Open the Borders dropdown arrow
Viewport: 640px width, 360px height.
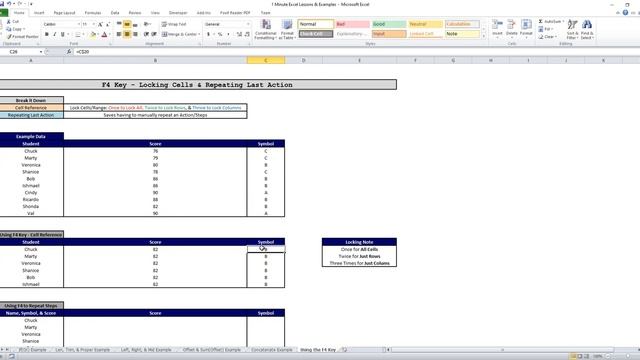83,35
